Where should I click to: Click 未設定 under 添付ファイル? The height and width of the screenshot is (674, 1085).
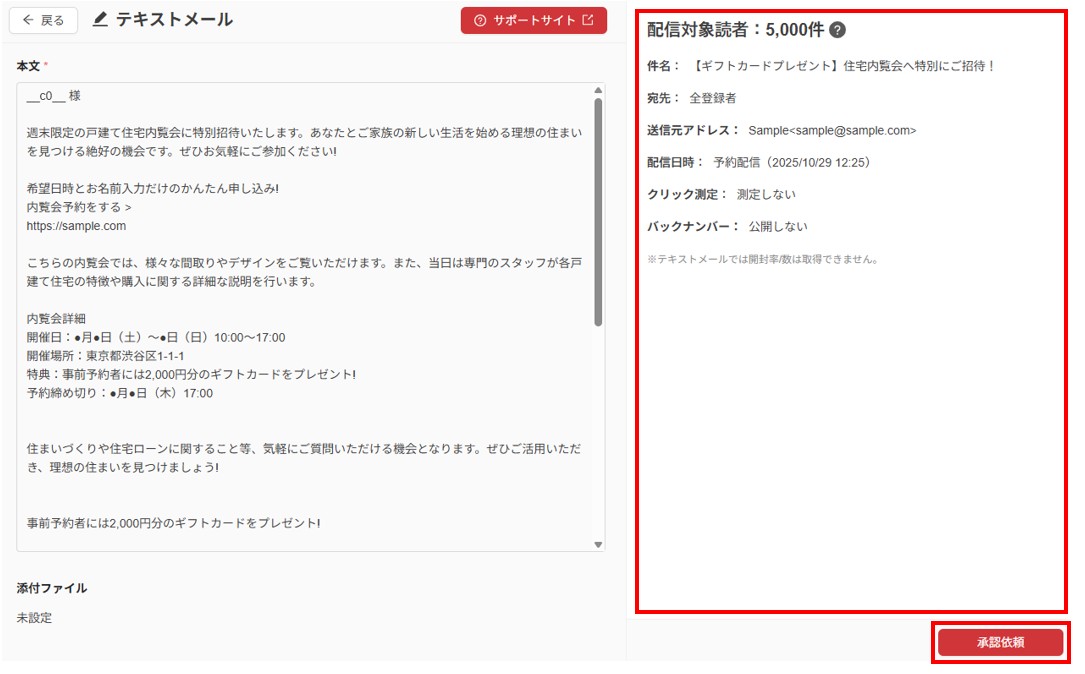coord(34,618)
